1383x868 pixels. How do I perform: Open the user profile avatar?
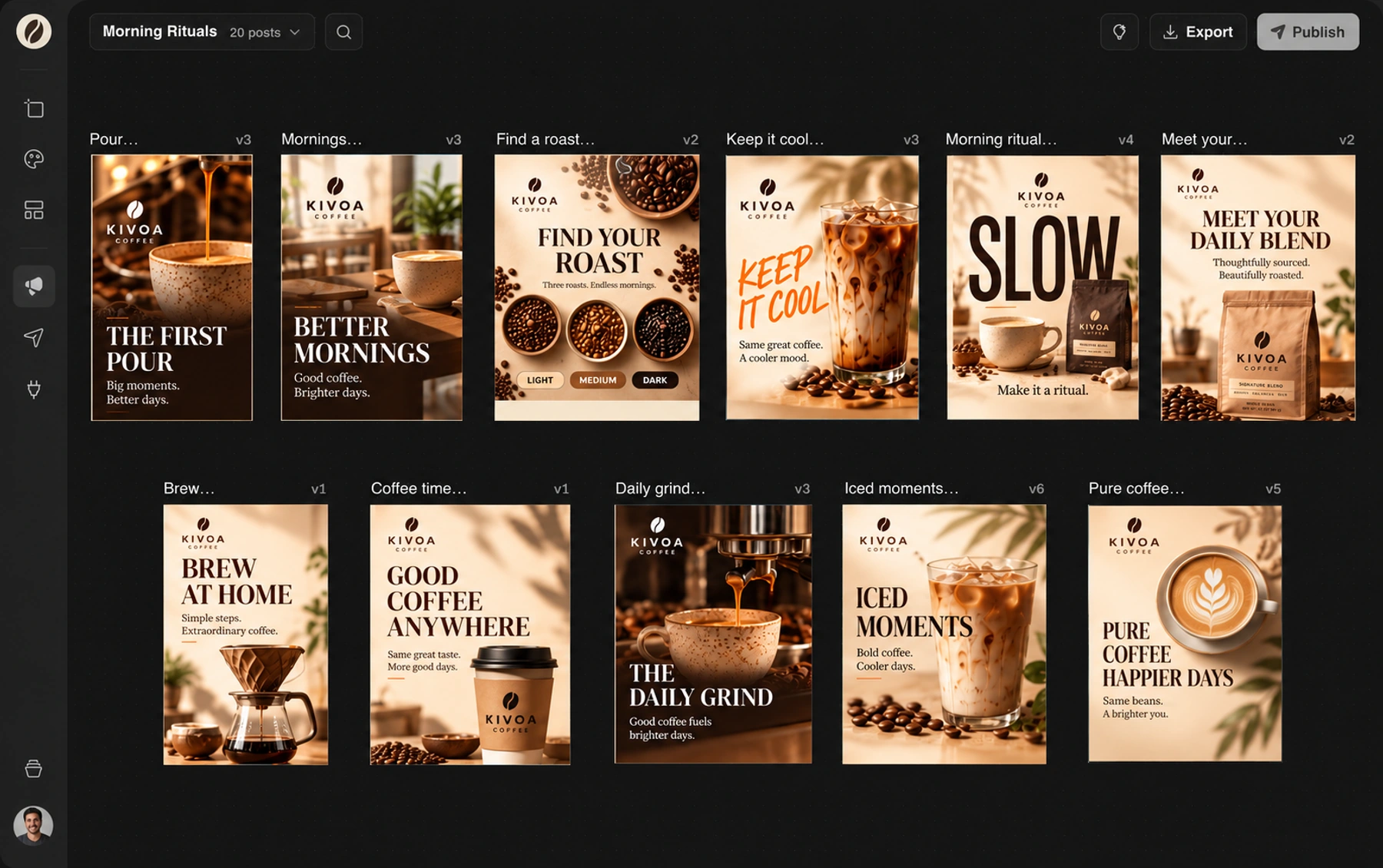(x=33, y=825)
